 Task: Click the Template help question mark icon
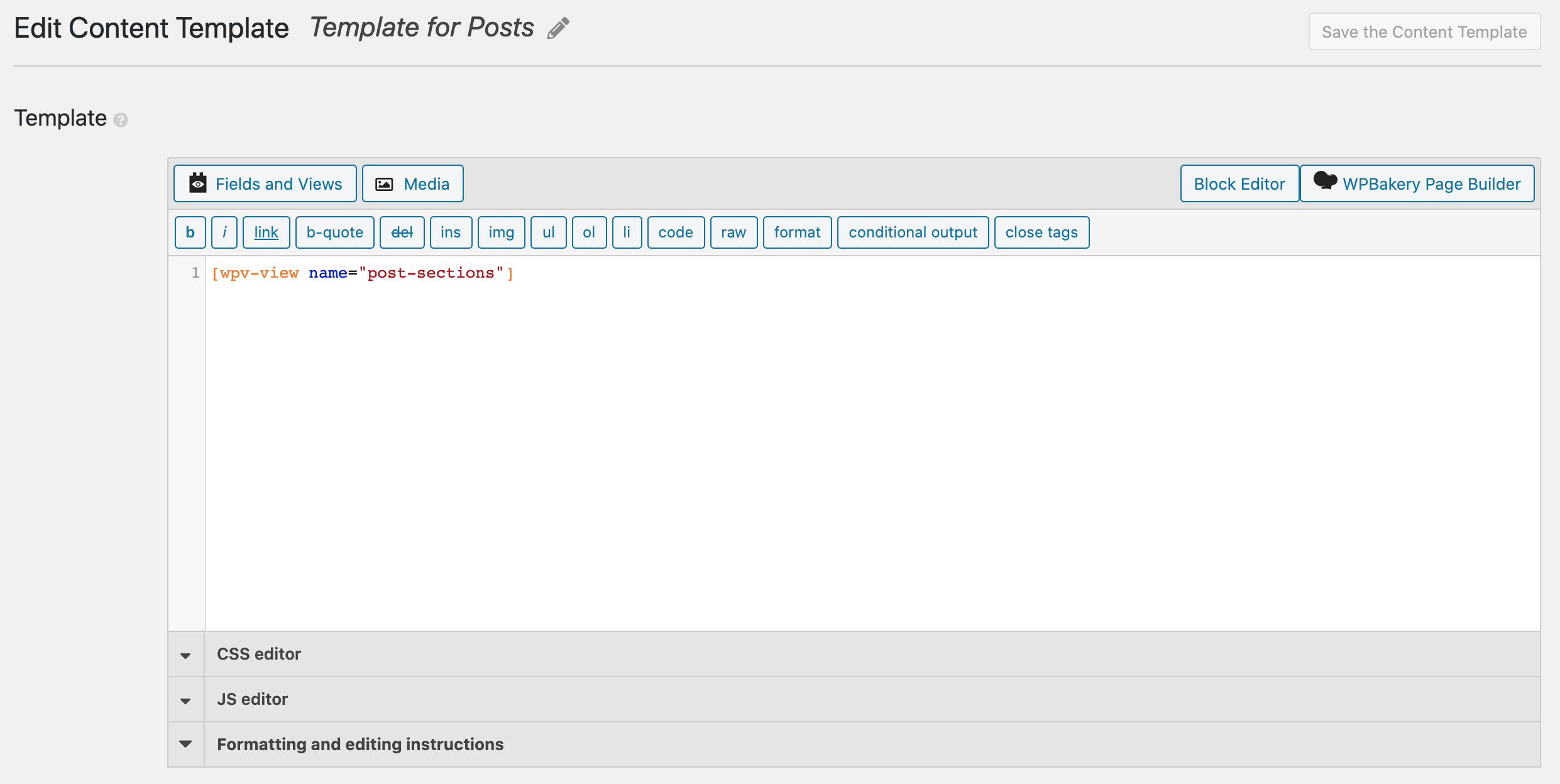(x=121, y=119)
